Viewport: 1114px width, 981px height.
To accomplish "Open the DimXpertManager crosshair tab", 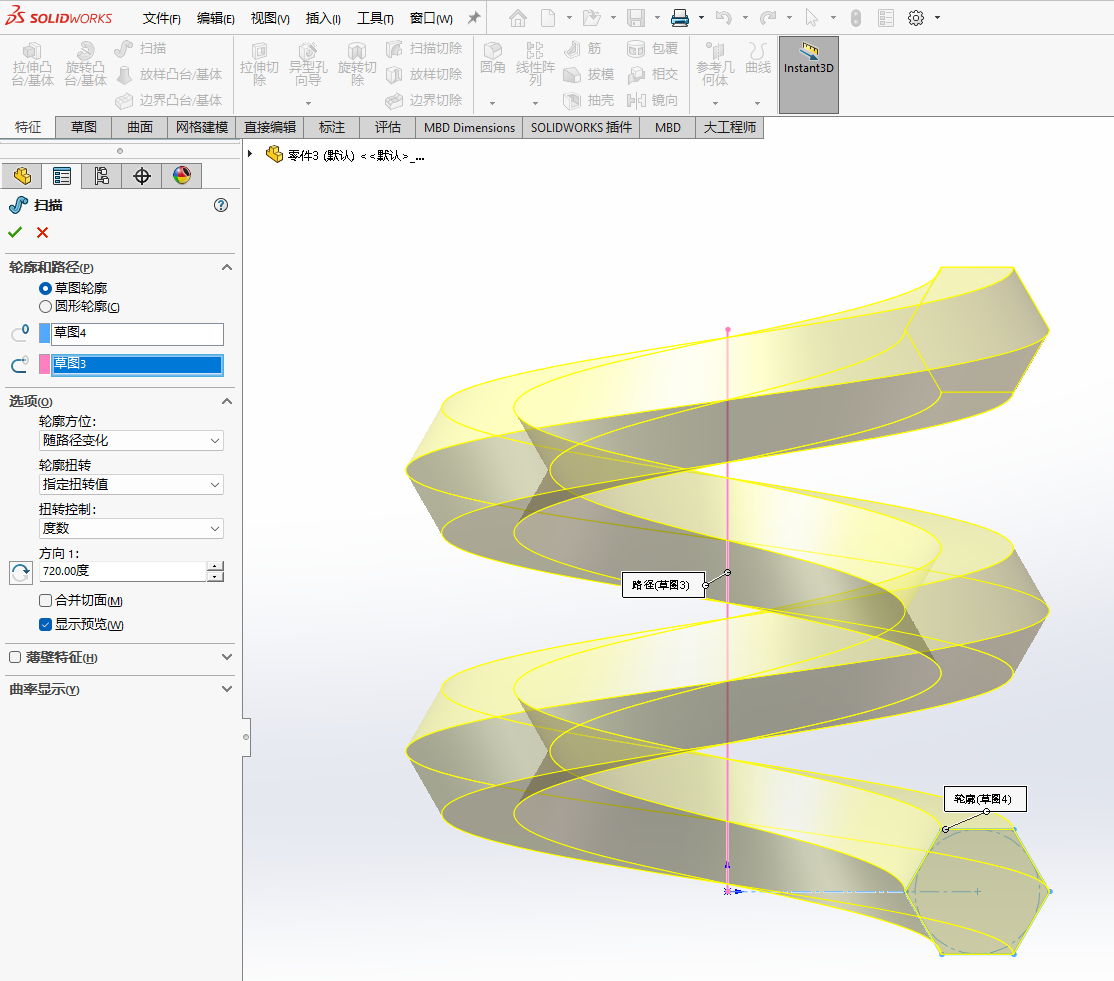I will click(142, 176).
